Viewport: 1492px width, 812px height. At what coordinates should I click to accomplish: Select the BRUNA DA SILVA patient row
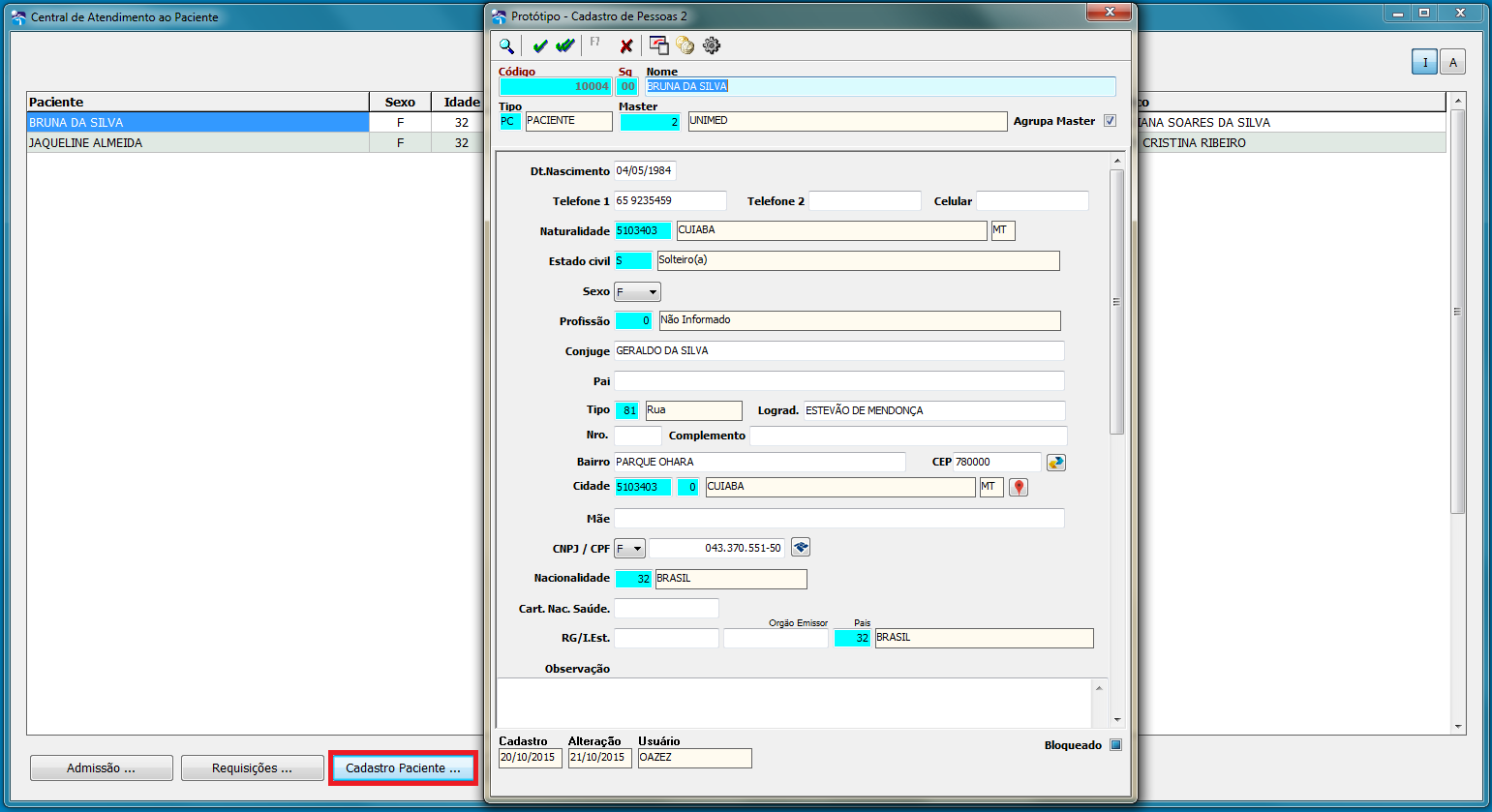click(x=198, y=123)
